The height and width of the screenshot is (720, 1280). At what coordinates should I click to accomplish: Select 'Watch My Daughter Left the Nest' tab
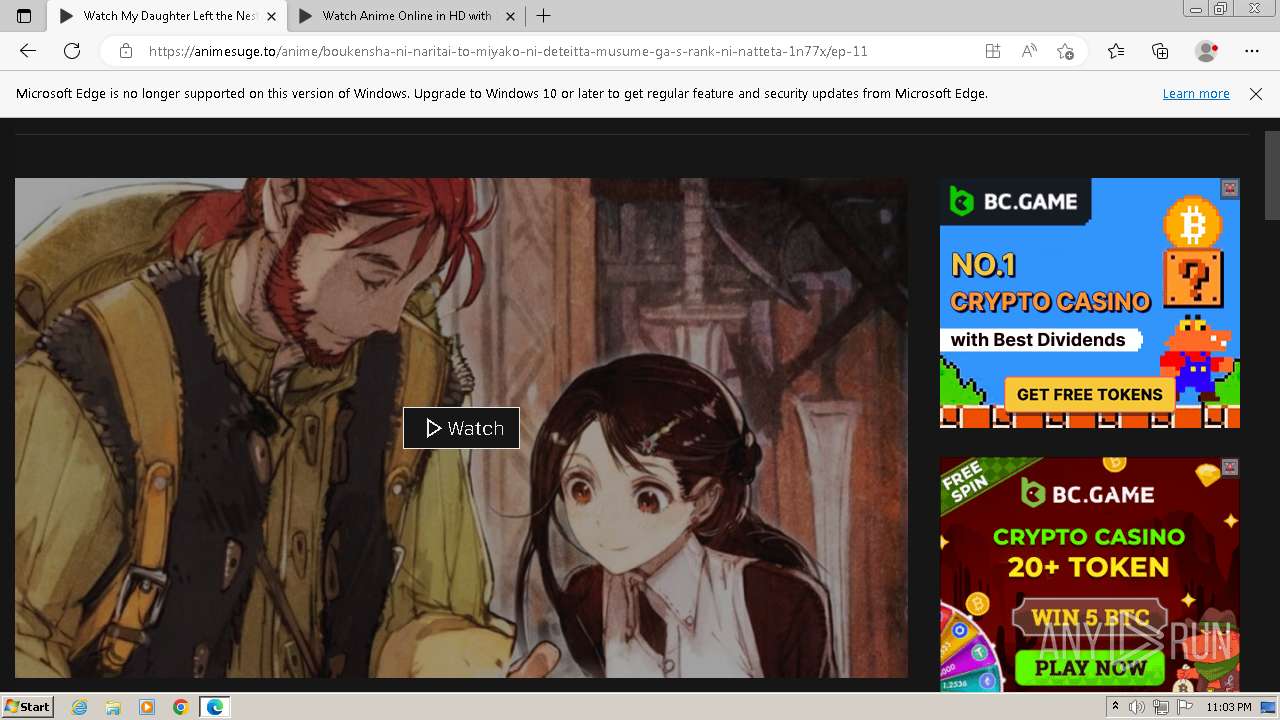(167, 16)
